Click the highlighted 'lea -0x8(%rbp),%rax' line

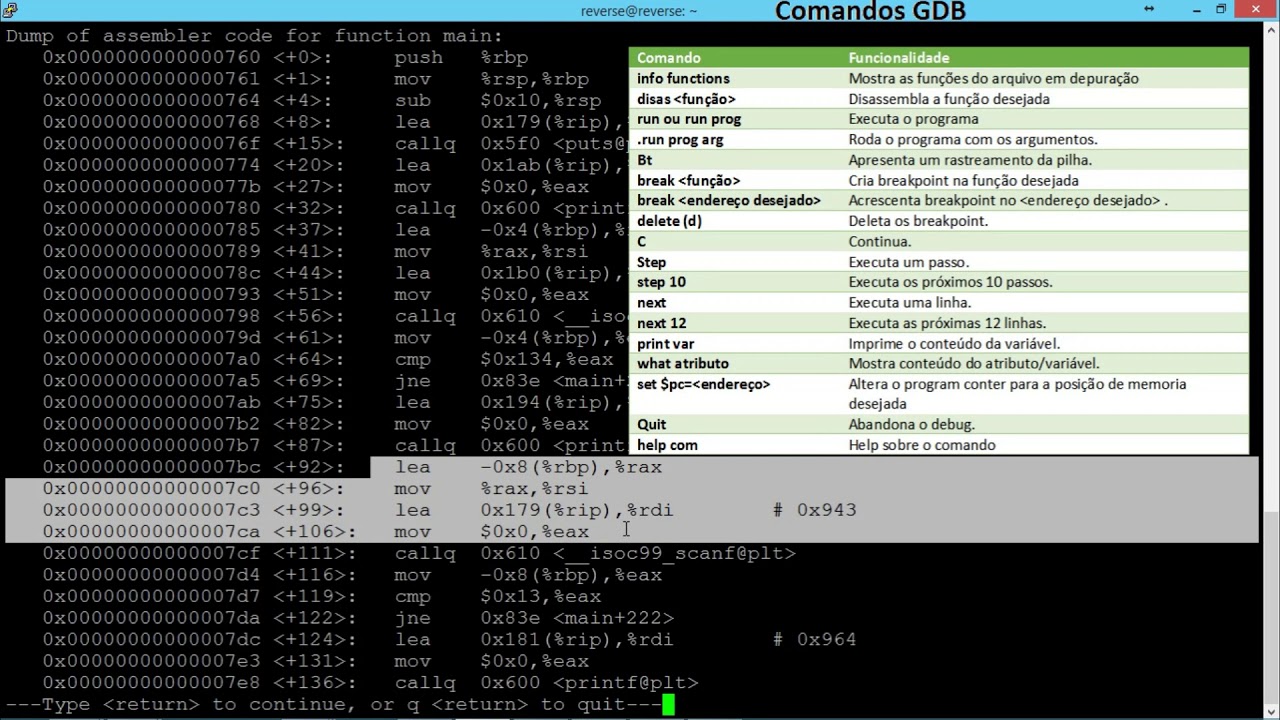(x=528, y=467)
